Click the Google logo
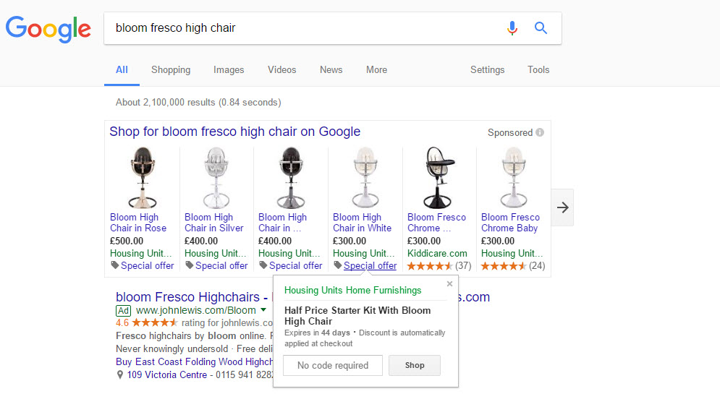The width and height of the screenshot is (720, 394). click(x=48, y=28)
